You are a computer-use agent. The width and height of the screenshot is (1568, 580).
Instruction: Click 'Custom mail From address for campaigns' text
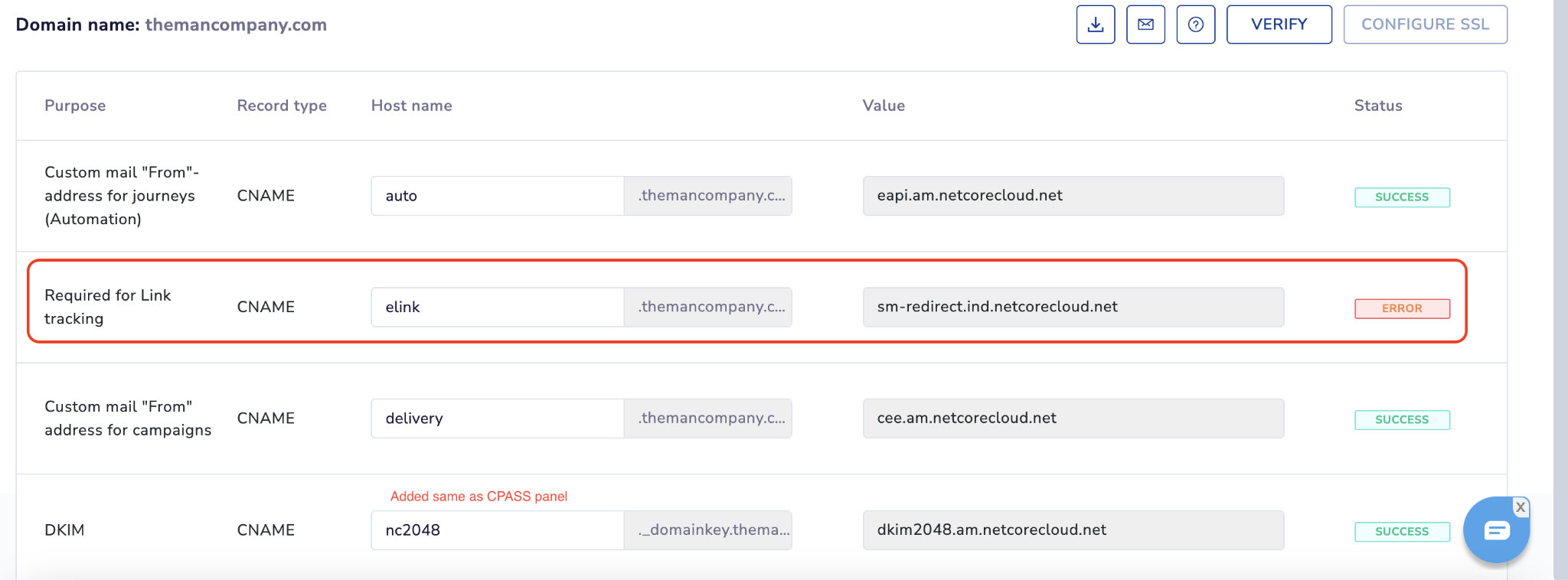coord(128,419)
